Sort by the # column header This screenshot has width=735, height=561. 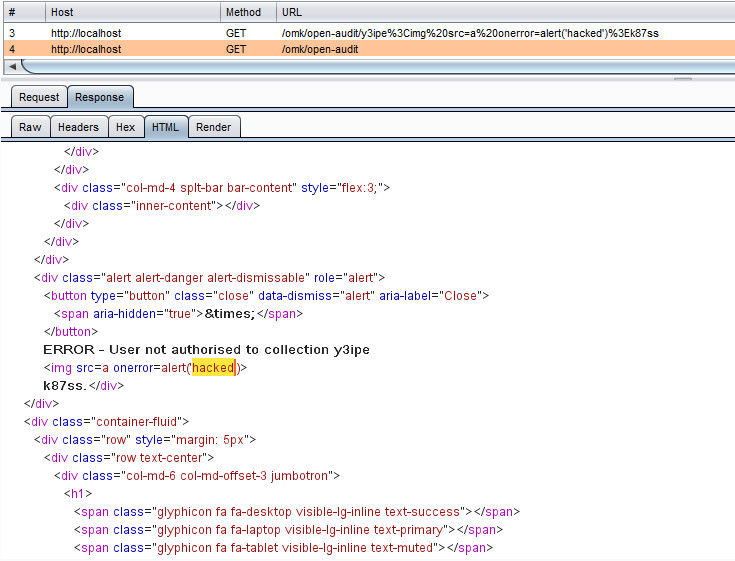click(24, 12)
